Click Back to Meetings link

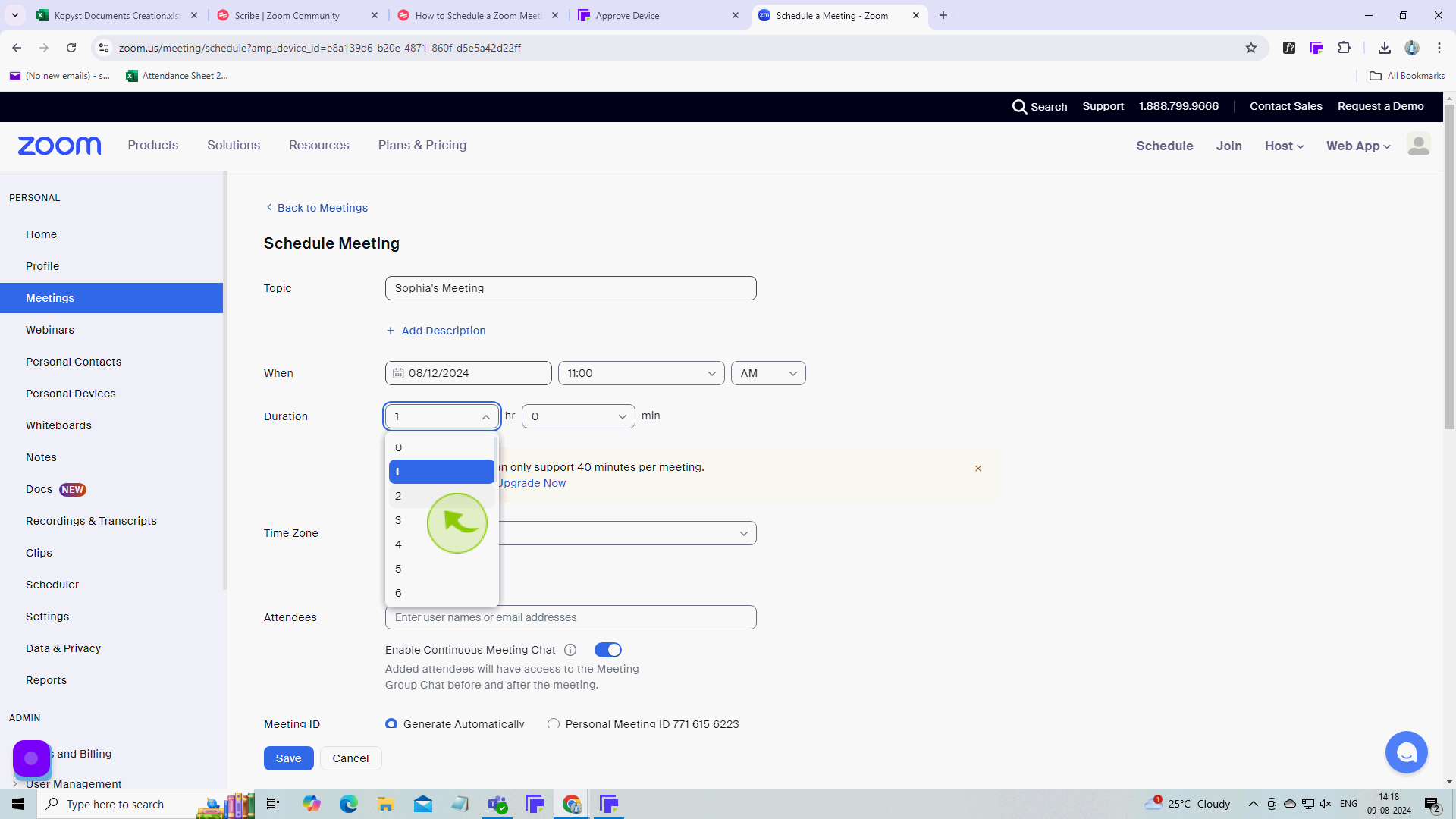click(x=317, y=208)
